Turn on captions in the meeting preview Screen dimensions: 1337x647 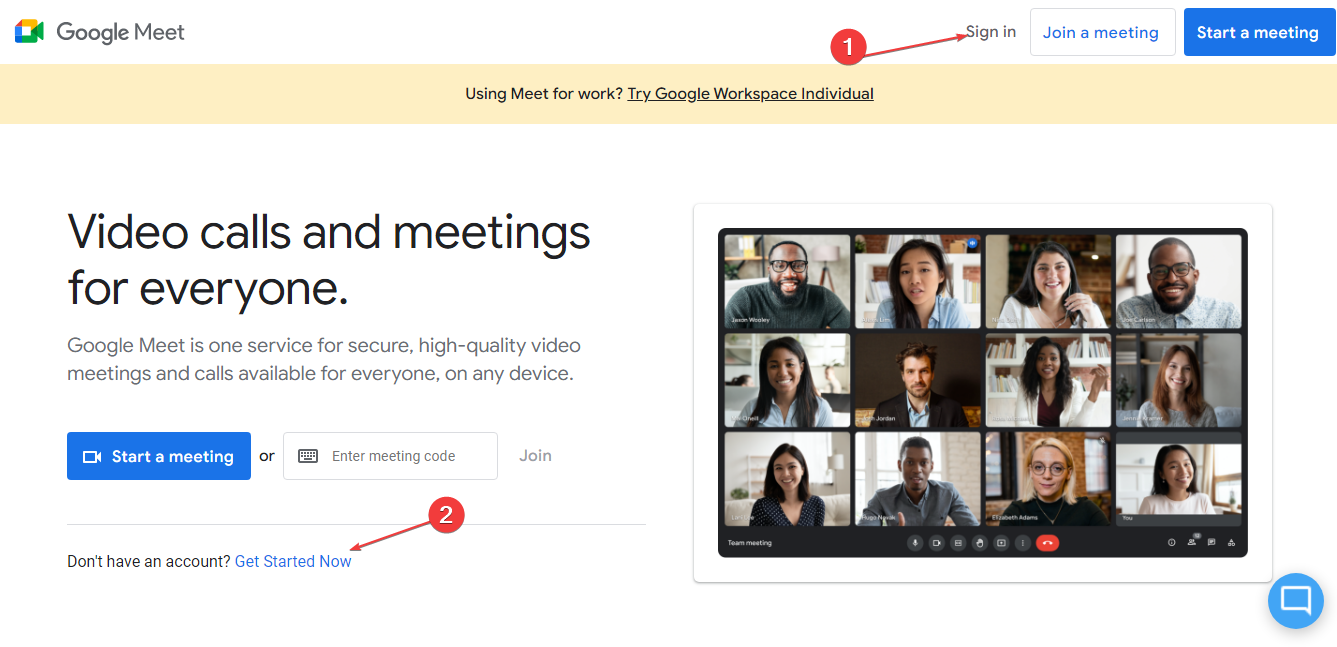point(959,542)
